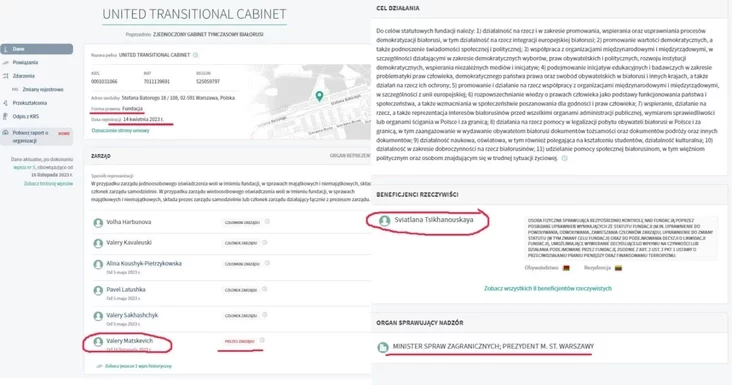Click the Obywatelstwo flag icon
Viewport: 732px width, 385px height.
[566, 268]
